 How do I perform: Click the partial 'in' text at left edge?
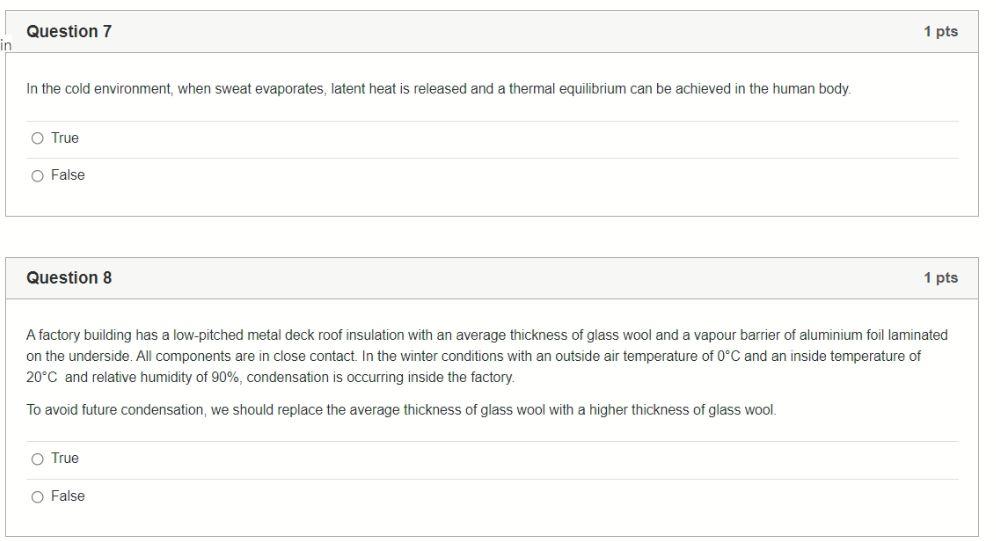coord(6,46)
